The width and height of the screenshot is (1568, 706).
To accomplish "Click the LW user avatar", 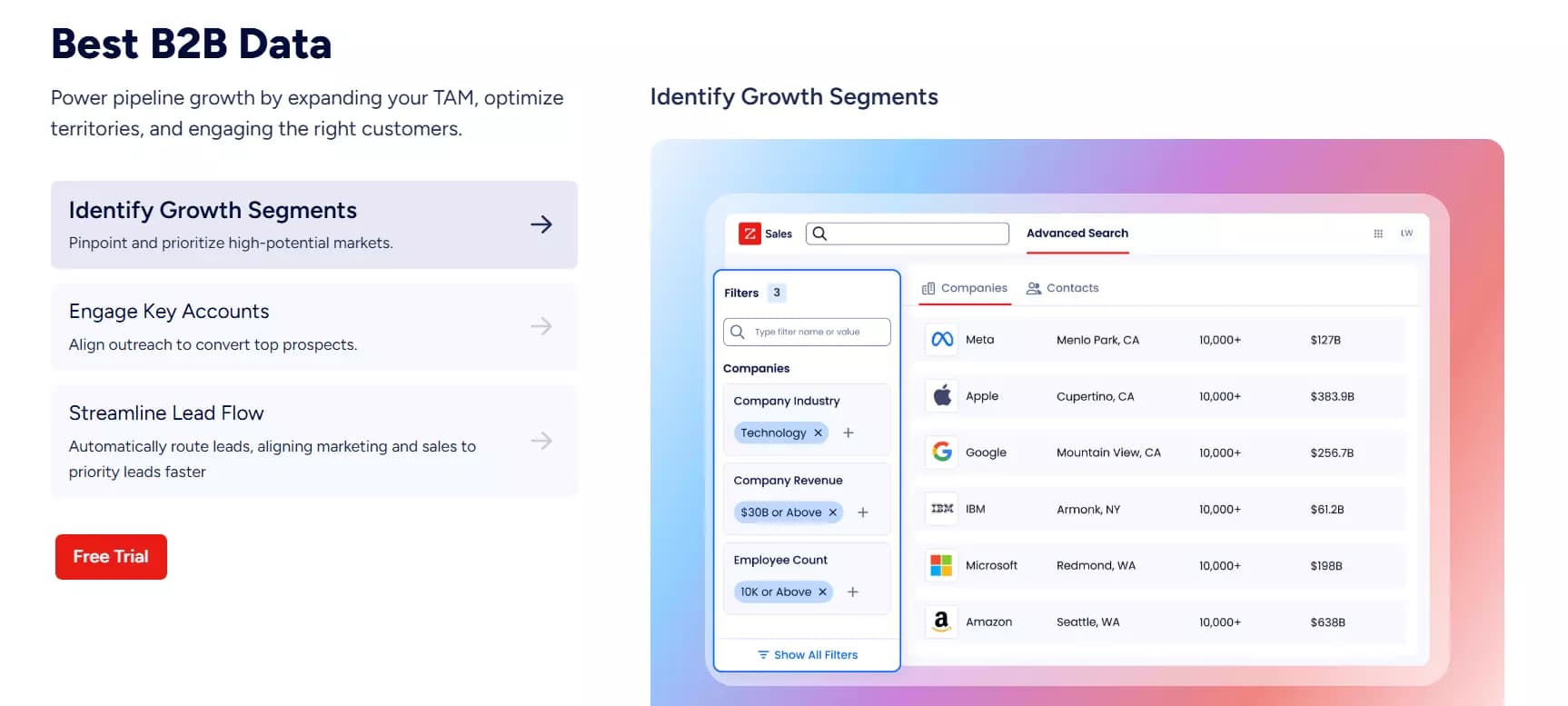I will pos(1406,234).
